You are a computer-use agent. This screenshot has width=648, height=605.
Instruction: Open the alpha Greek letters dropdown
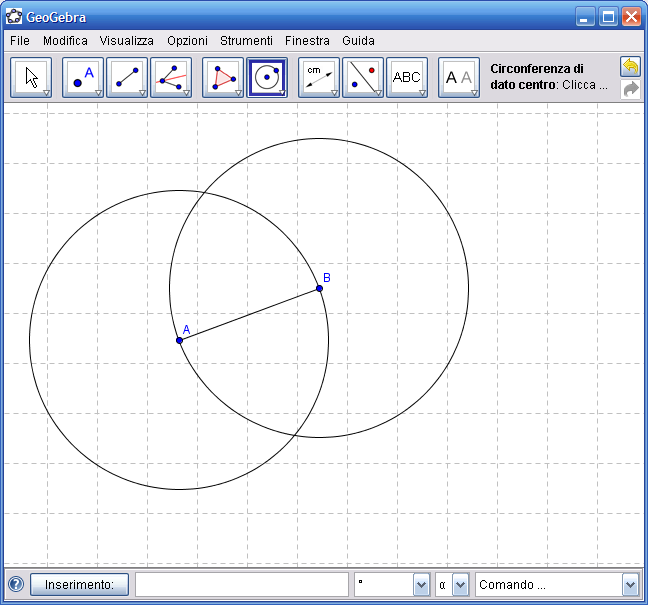[460, 585]
